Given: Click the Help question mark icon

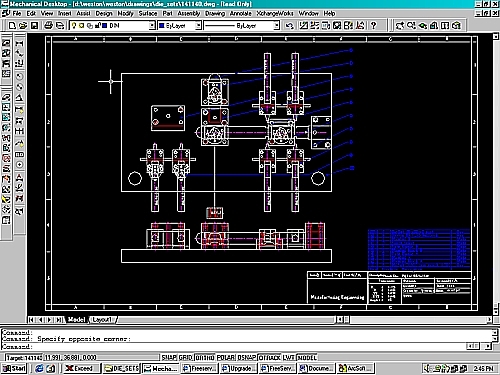Looking at the screenshot, I should (374, 26).
